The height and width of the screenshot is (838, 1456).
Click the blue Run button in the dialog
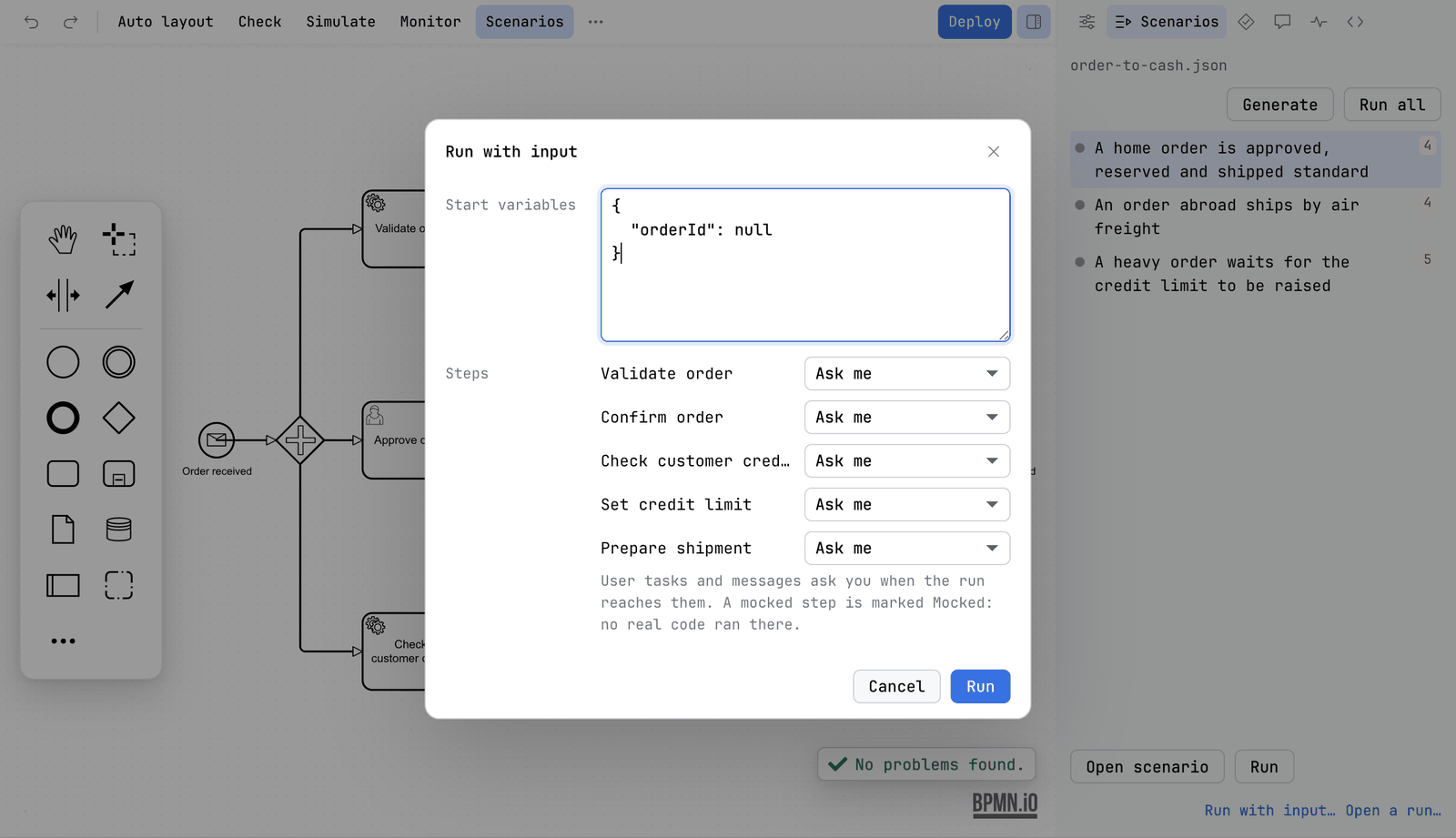point(980,687)
